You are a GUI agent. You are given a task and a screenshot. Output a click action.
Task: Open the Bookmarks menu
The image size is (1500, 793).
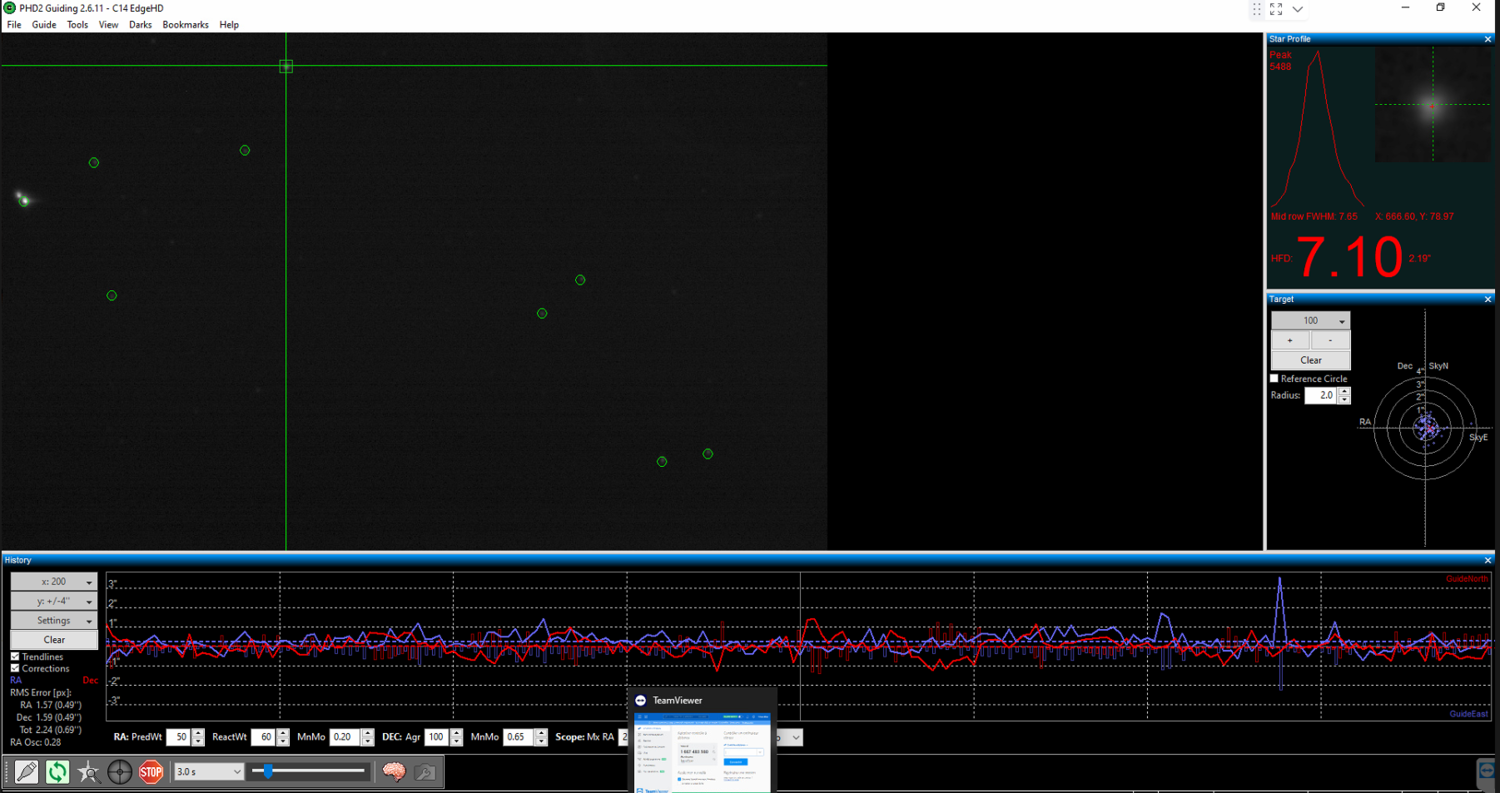(185, 25)
